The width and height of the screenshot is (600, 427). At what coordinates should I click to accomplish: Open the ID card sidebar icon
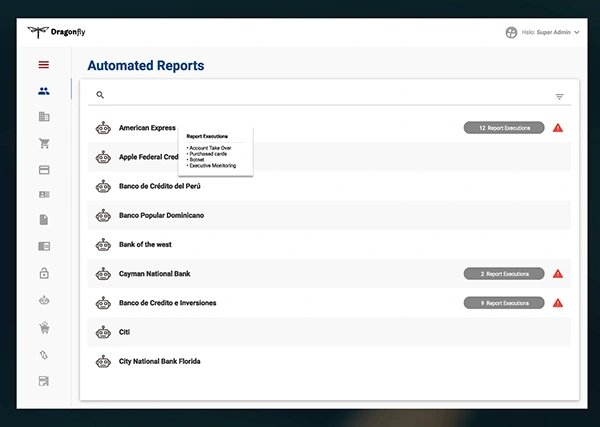tap(44, 195)
